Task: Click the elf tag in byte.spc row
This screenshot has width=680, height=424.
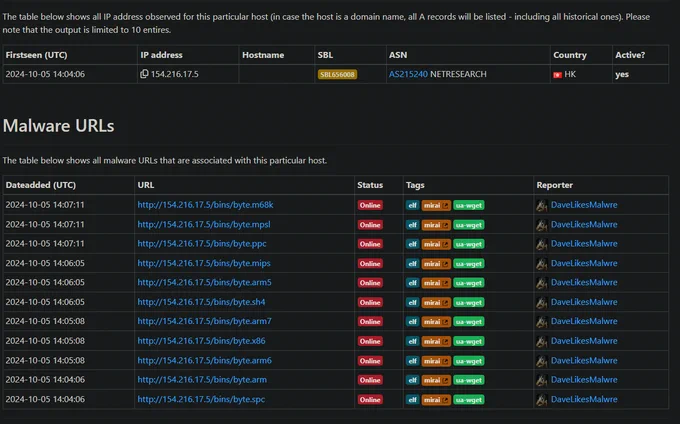Action: coord(412,400)
